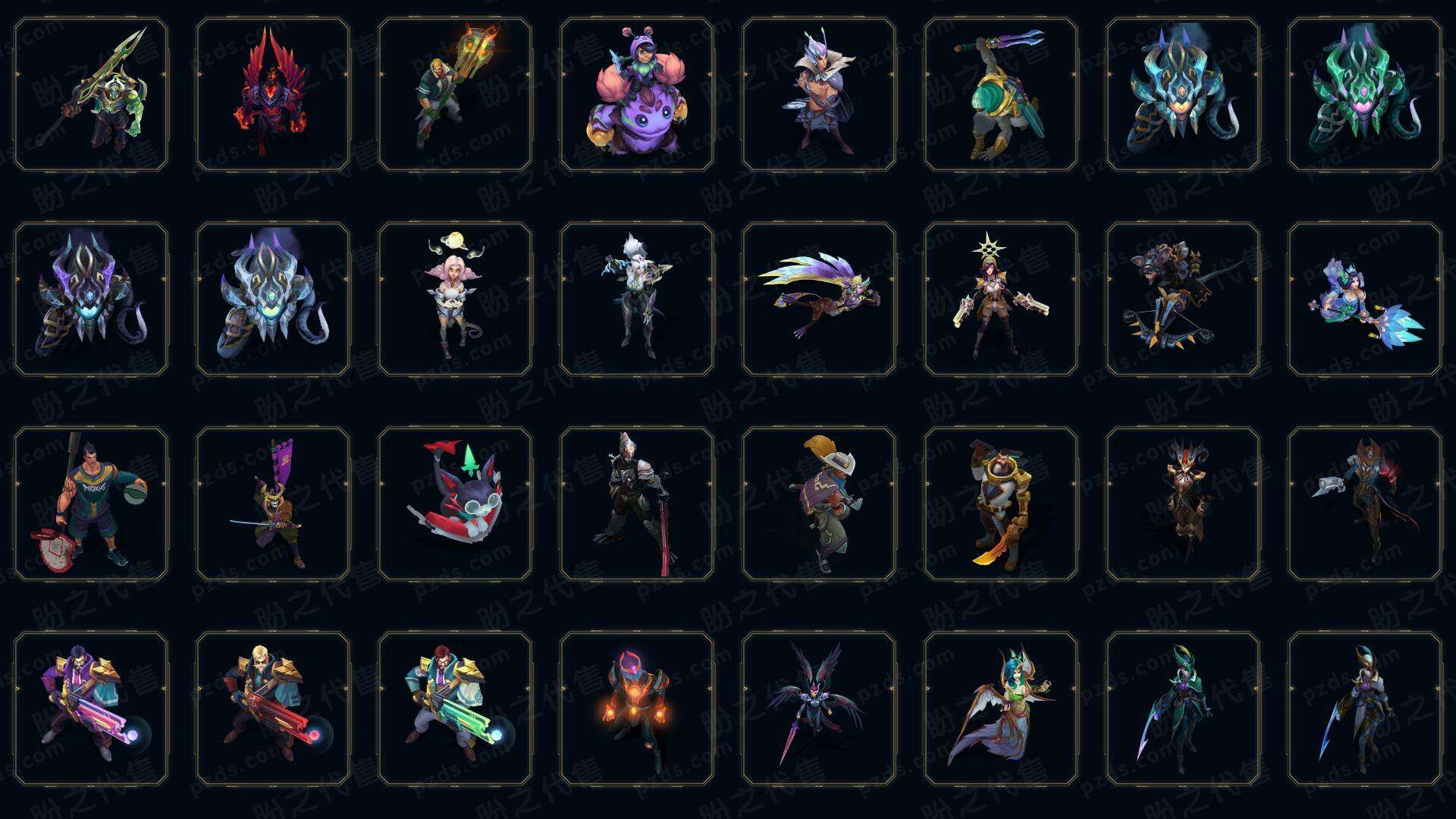Select the dual-pistol woman with star halo
The width and height of the screenshot is (1456, 819).
pyautogui.click(x=1001, y=300)
